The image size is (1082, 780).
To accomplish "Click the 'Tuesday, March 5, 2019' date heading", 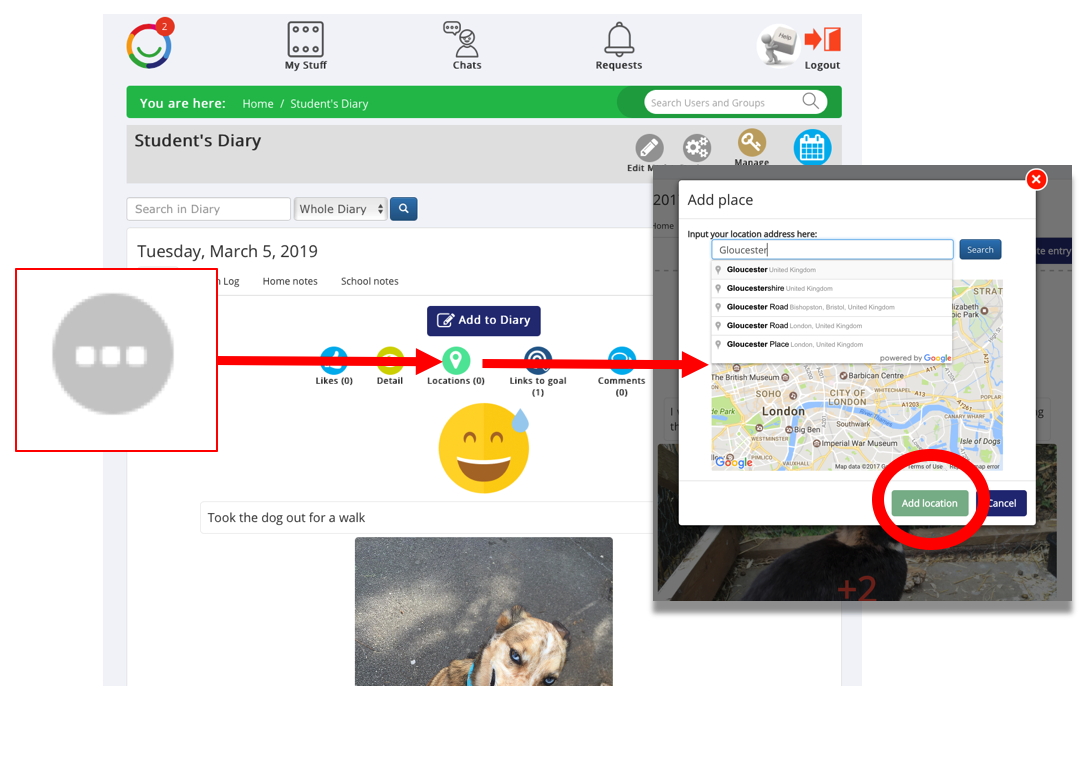I will pyautogui.click(x=227, y=251).
